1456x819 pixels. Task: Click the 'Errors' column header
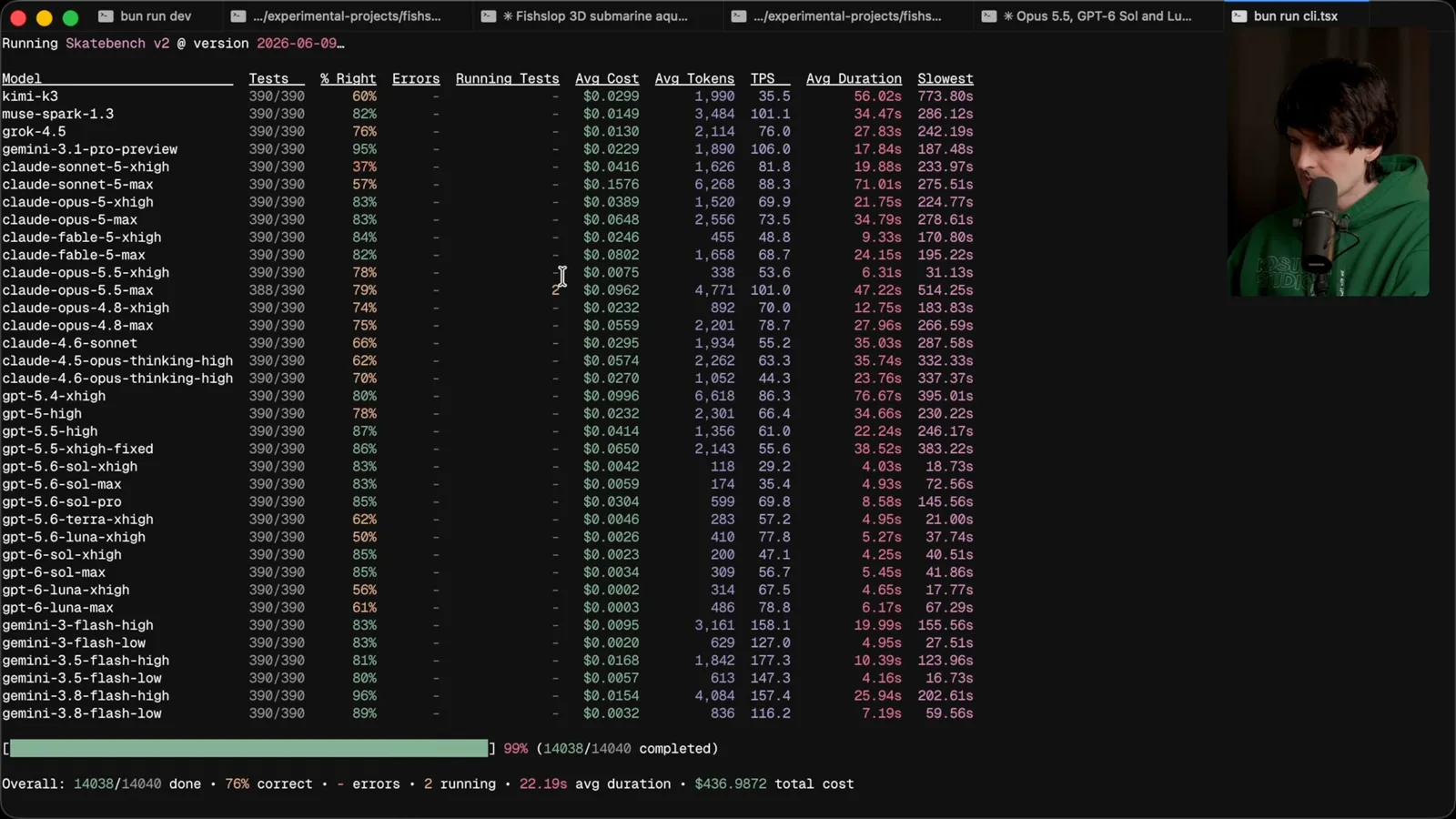tap(416, 79)
